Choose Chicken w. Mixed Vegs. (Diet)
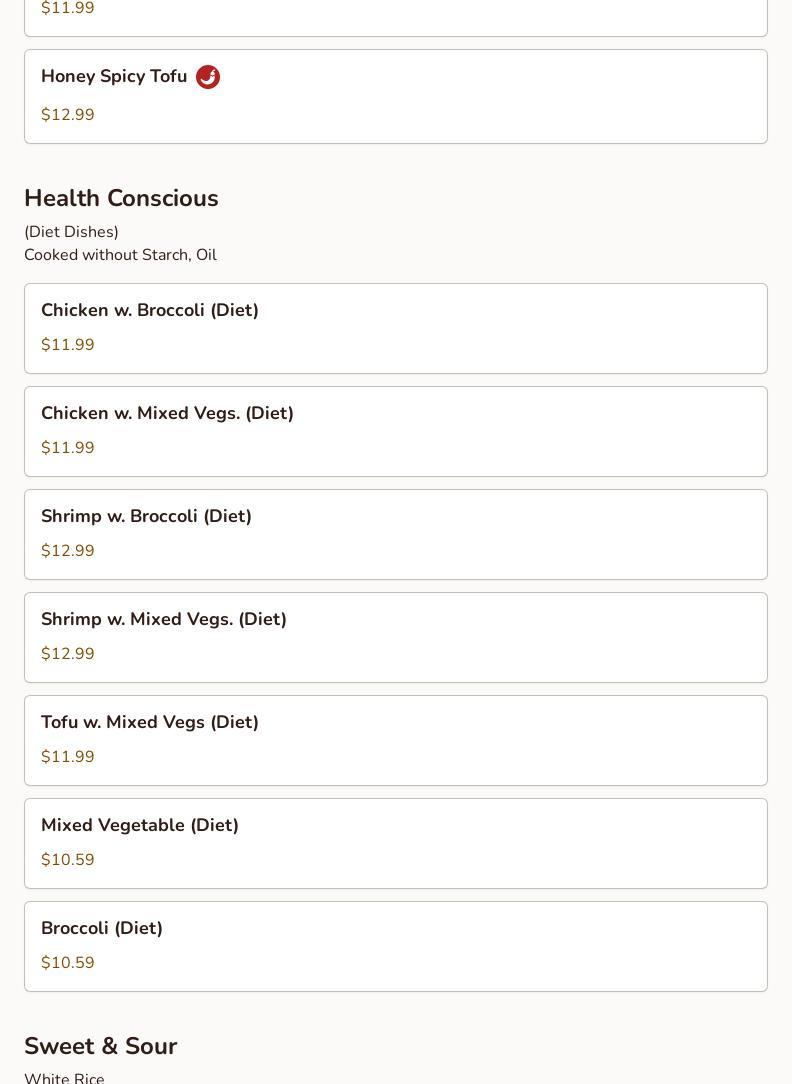The image size is (792, 1084). tap(396, 431)
